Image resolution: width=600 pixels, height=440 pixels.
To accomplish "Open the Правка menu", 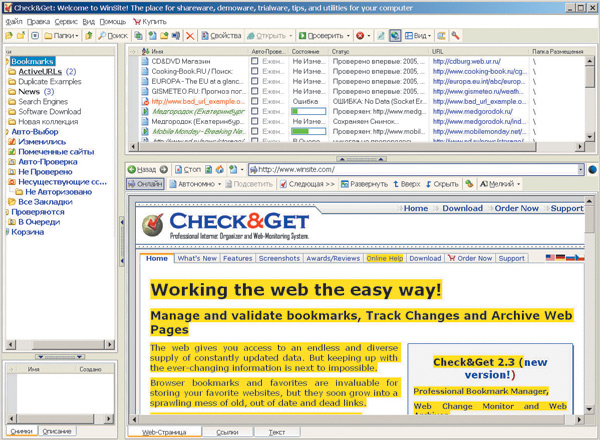I will pyautogui.click(x=38, y=22).
